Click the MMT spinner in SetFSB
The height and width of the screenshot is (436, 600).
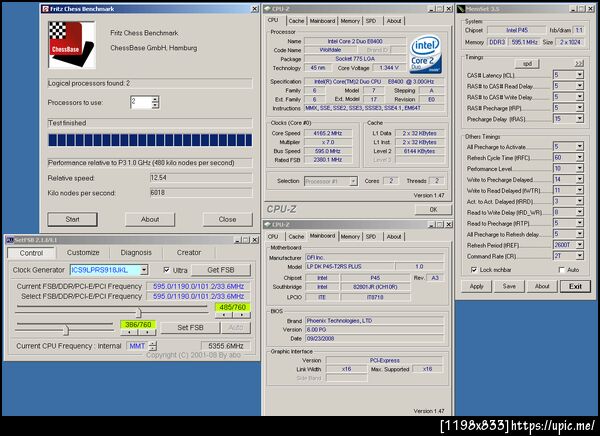[153, 346]
